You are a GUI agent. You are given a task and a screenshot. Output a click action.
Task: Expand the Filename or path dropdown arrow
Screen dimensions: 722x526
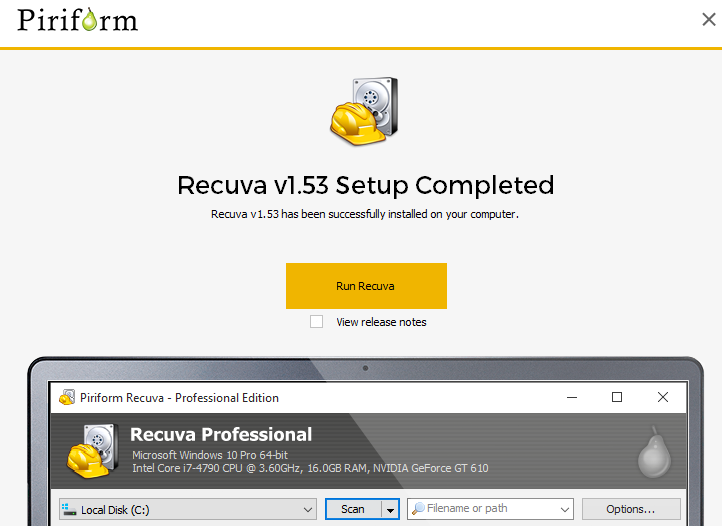coord(565,509)
